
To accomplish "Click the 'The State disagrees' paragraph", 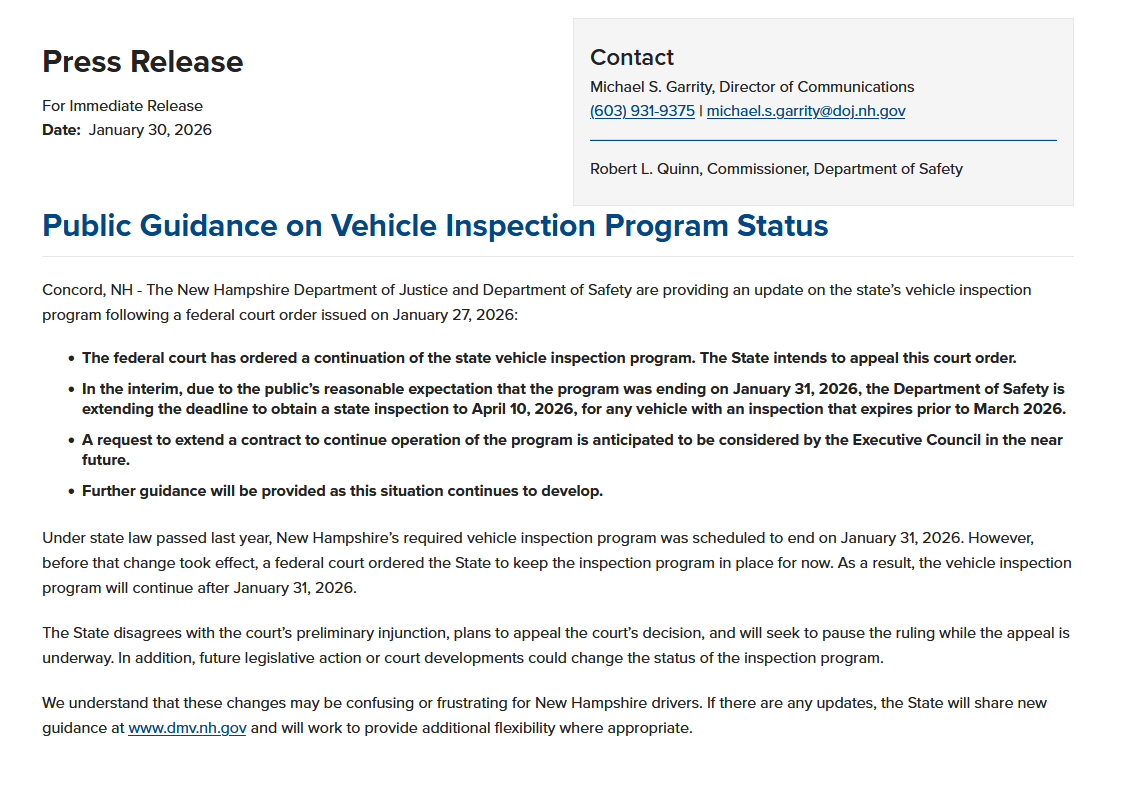I will tap(556, 646).
